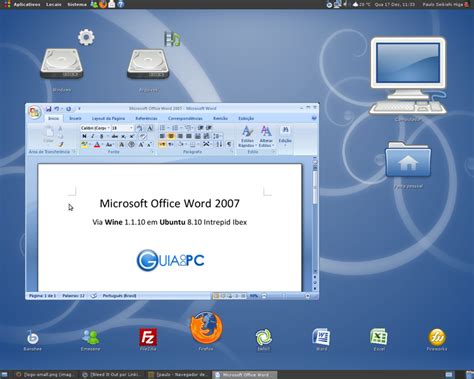Launch Firefox from the desktop dock
The height and width of the screenshot is (379, 474).
coord(206,328)
